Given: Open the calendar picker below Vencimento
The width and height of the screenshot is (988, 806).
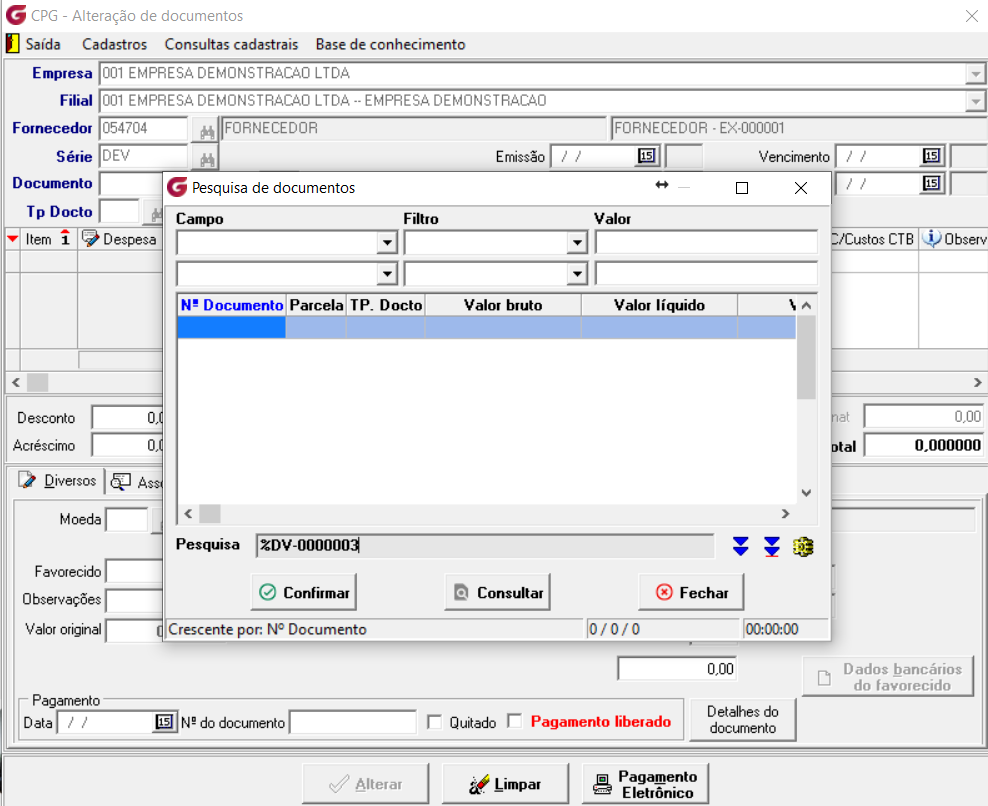Looking at the screenshot, I should click(x=931, y=183).
